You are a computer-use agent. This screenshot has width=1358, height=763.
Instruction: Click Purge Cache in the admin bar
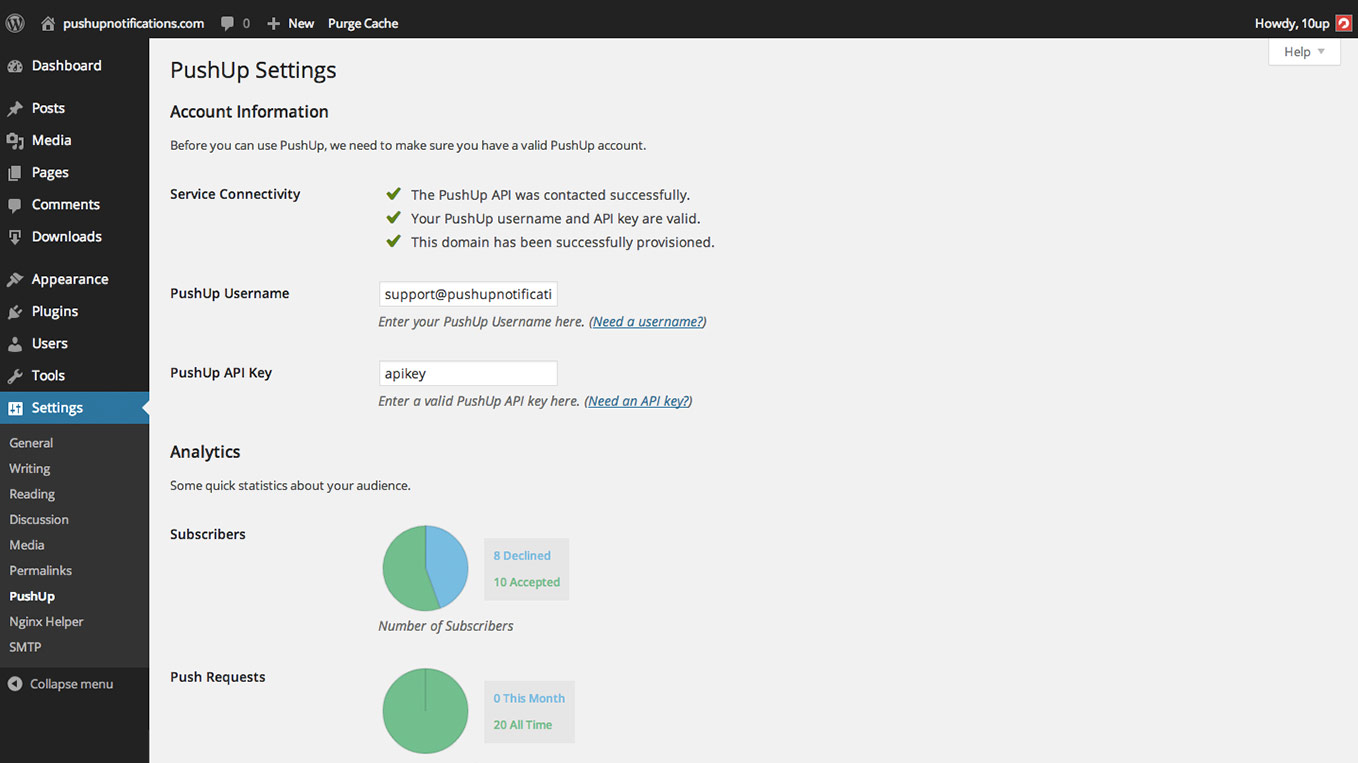click(x=363, y=23)
